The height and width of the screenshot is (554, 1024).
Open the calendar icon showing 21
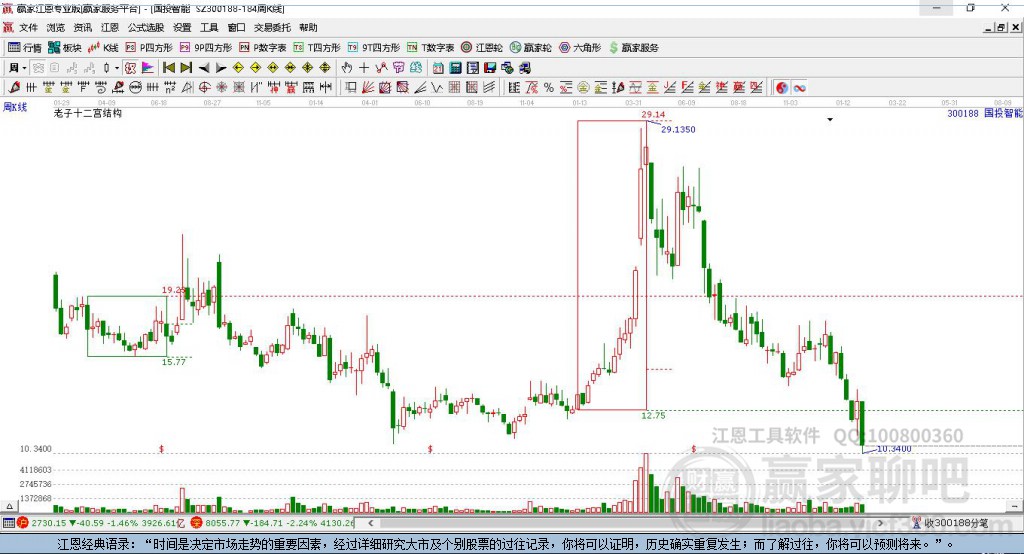[x=438, y=68]
